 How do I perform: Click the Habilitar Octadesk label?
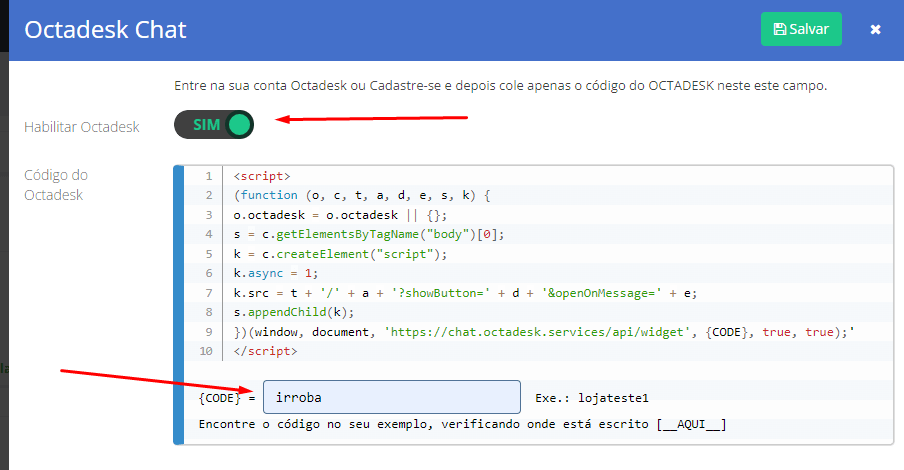pyautogui.click(x=81, y=127)
